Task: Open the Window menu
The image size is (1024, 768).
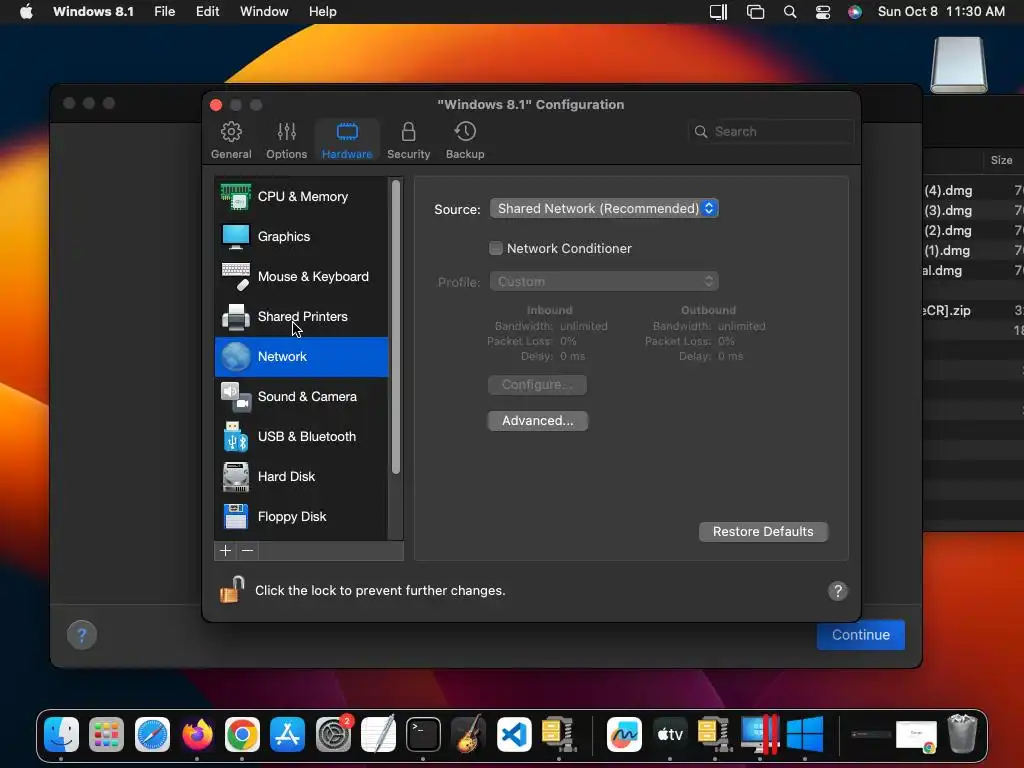Action: click(264, 12)
